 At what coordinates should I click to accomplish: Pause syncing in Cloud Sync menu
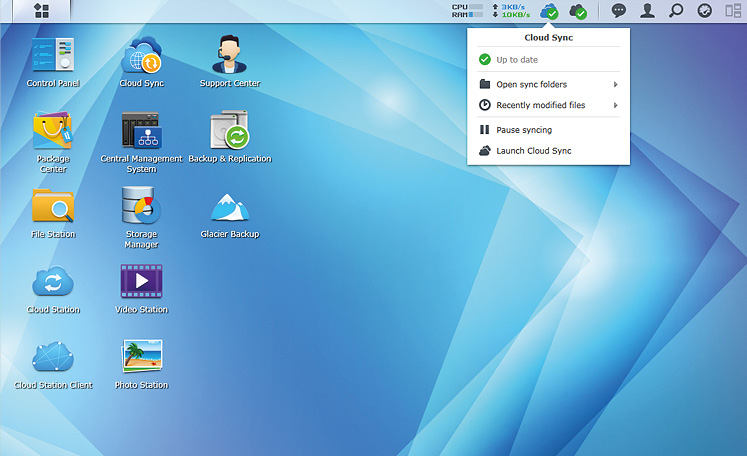coord(524,130)
